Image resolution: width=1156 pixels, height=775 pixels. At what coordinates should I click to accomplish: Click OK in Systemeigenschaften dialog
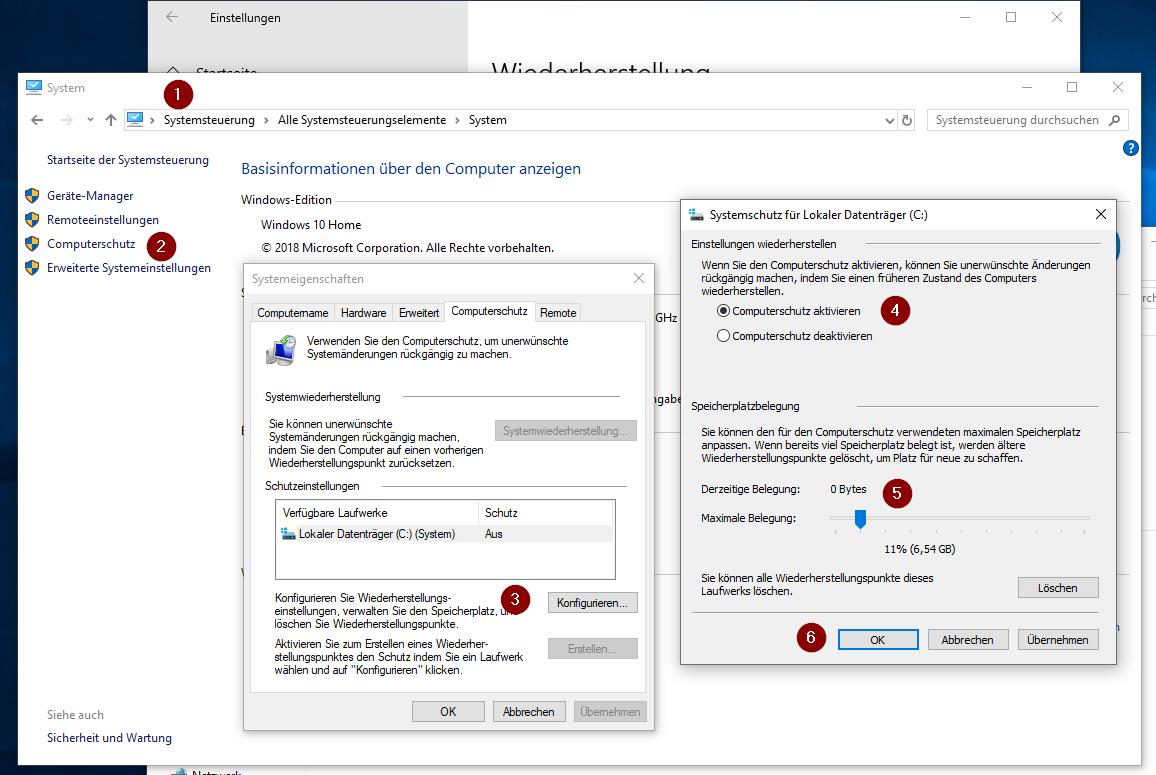[x=448, y=712]
